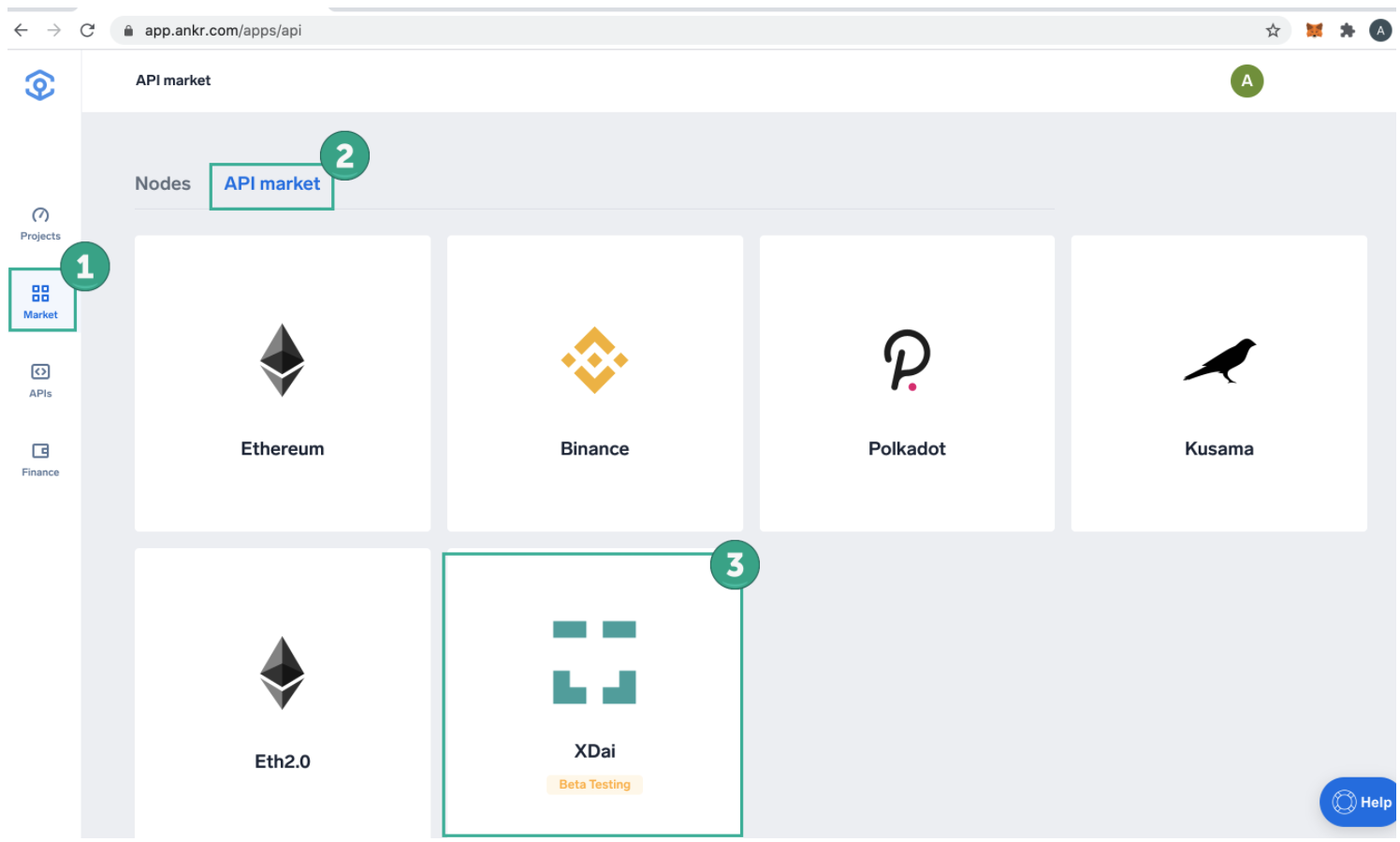This screenshot has height=842, width=1400.
Task: Click the Polkadot card label
Action: point(907,448)
